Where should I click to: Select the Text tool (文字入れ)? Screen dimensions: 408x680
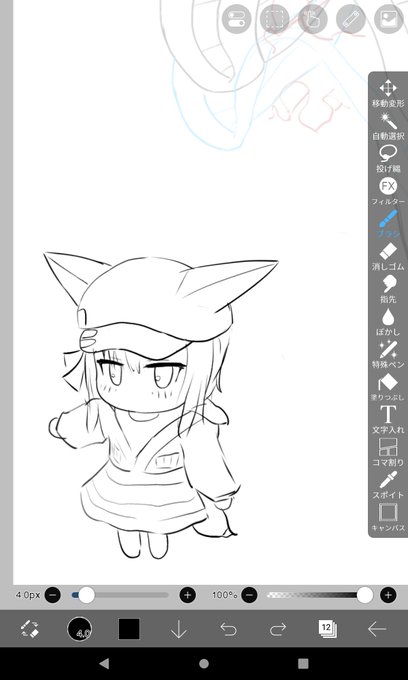(x=388, y=420)
